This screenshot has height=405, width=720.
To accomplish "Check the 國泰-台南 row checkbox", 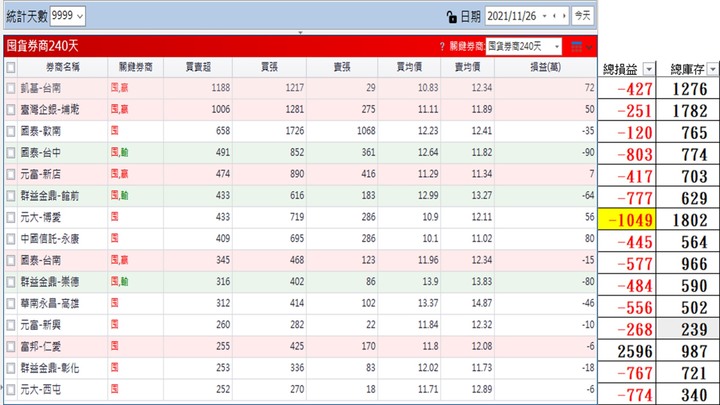I will [11, 260].
